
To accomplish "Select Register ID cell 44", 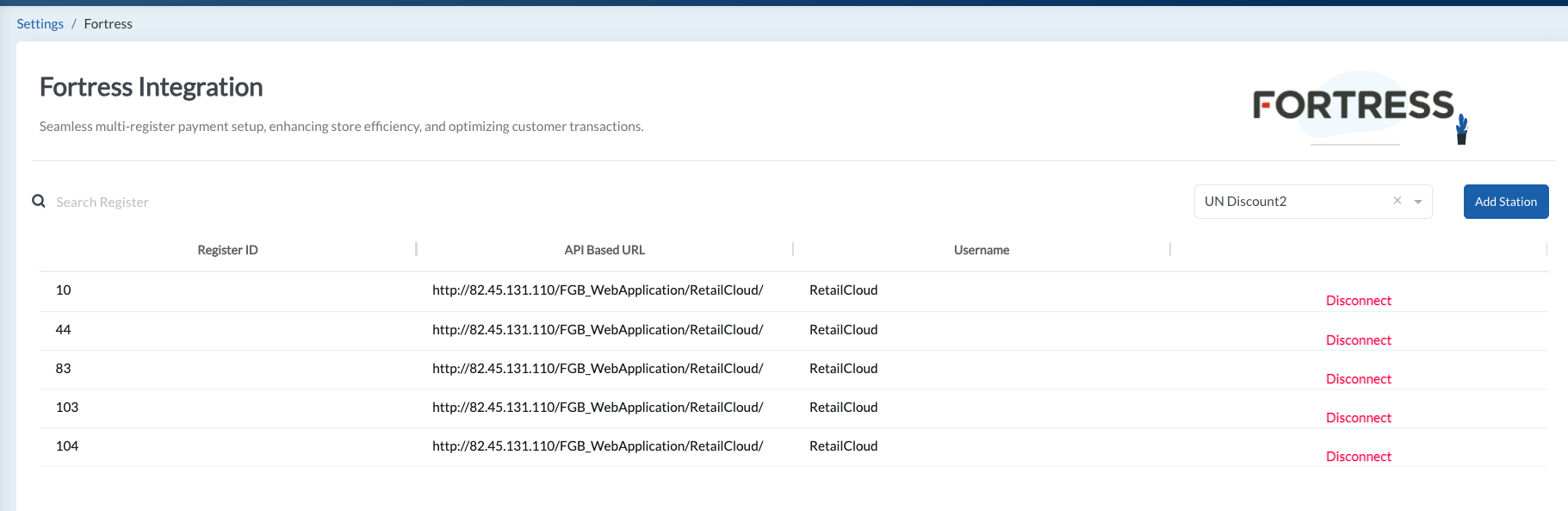I will click(64, 330).
